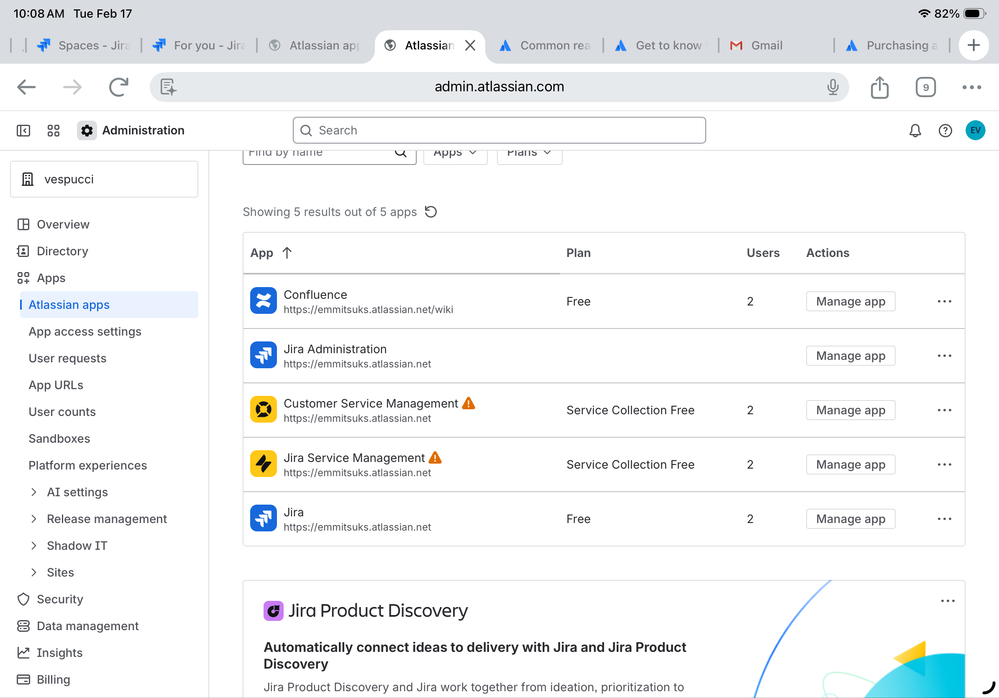
Task: Open the Confluence wiki URL link
Action: click(368, 310)
